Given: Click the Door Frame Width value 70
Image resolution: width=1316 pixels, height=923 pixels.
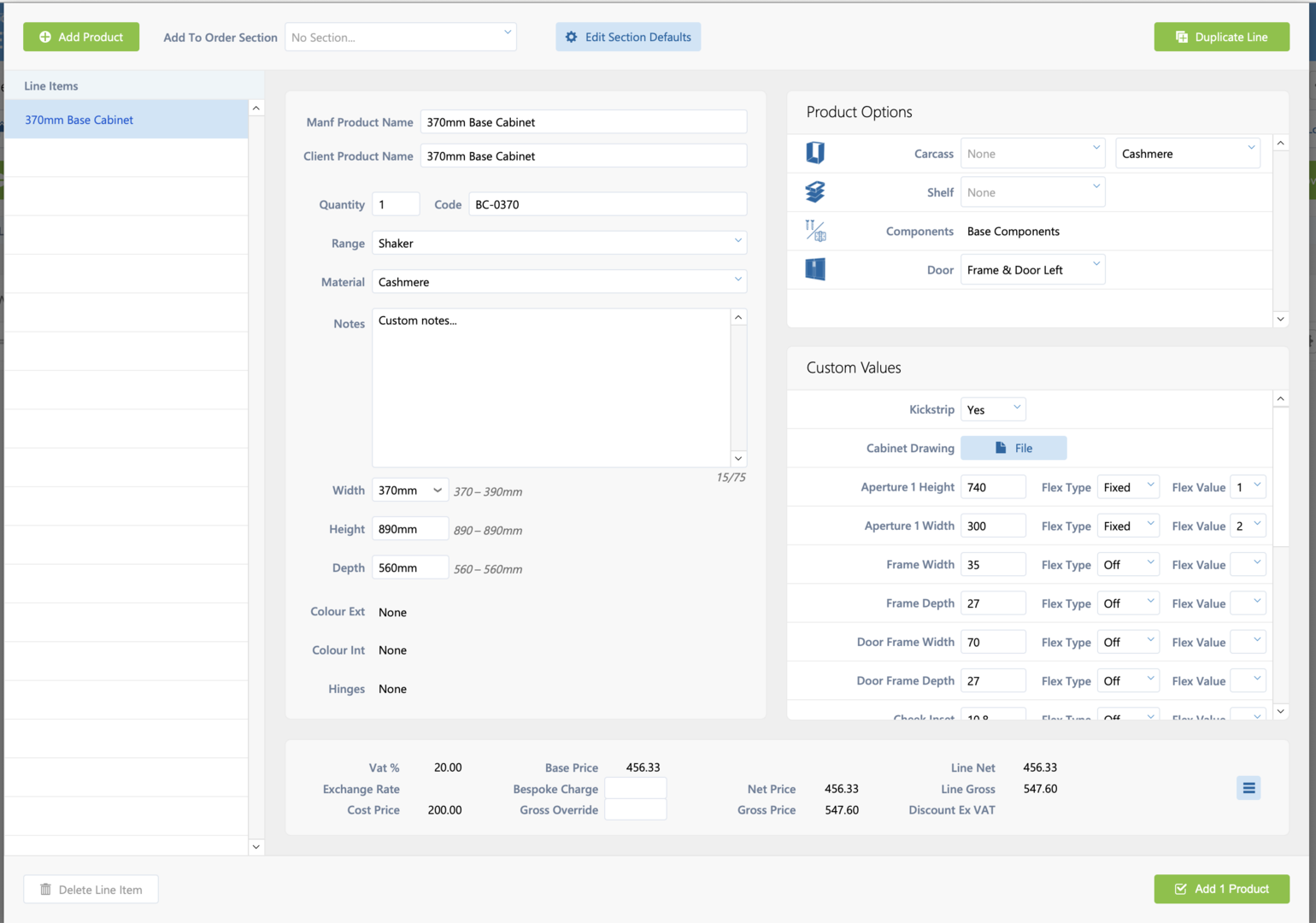Looking at the screenshot, I should pos(993,642).
